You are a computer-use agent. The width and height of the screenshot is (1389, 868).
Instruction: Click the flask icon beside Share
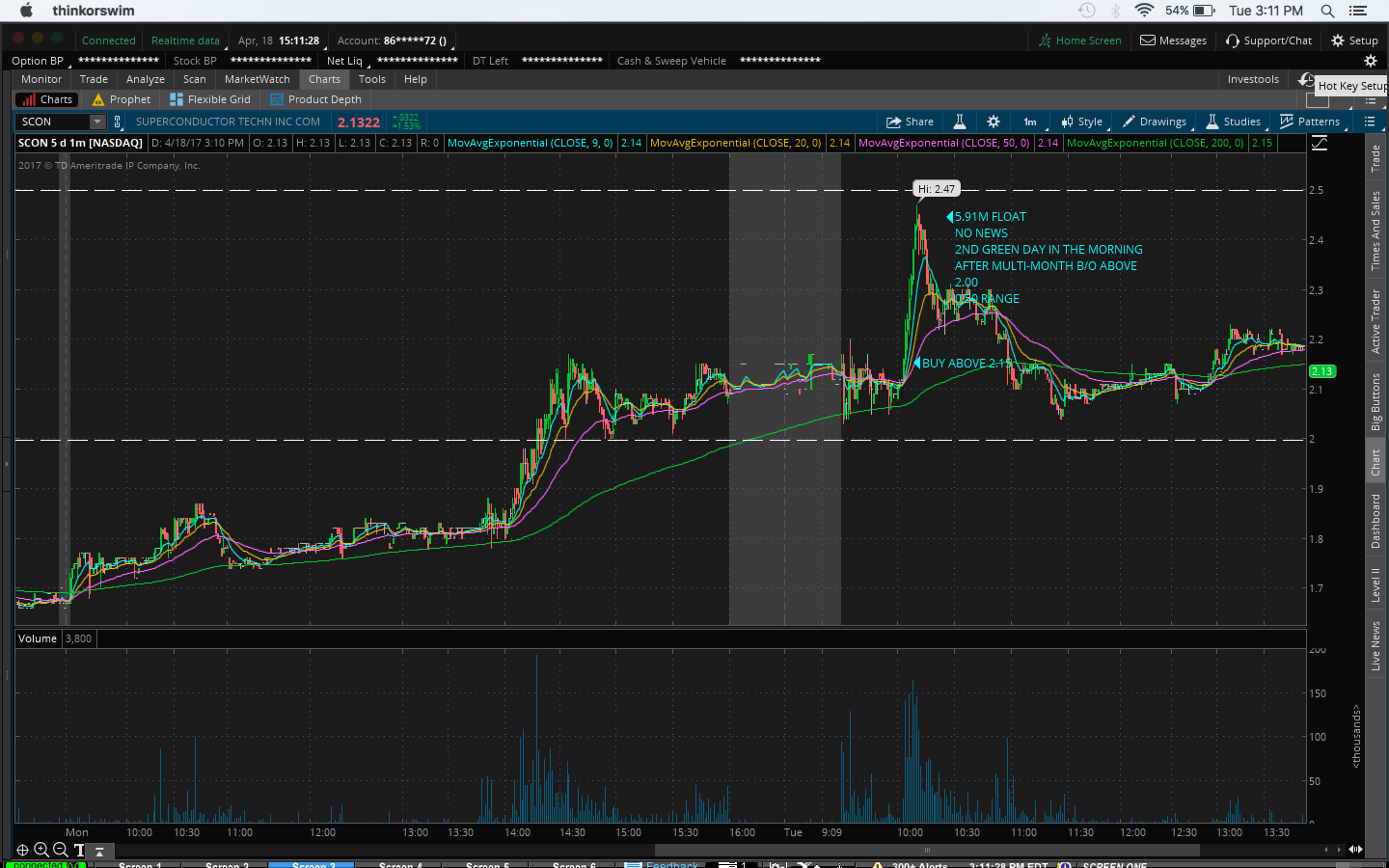click(x=960, y=122)
